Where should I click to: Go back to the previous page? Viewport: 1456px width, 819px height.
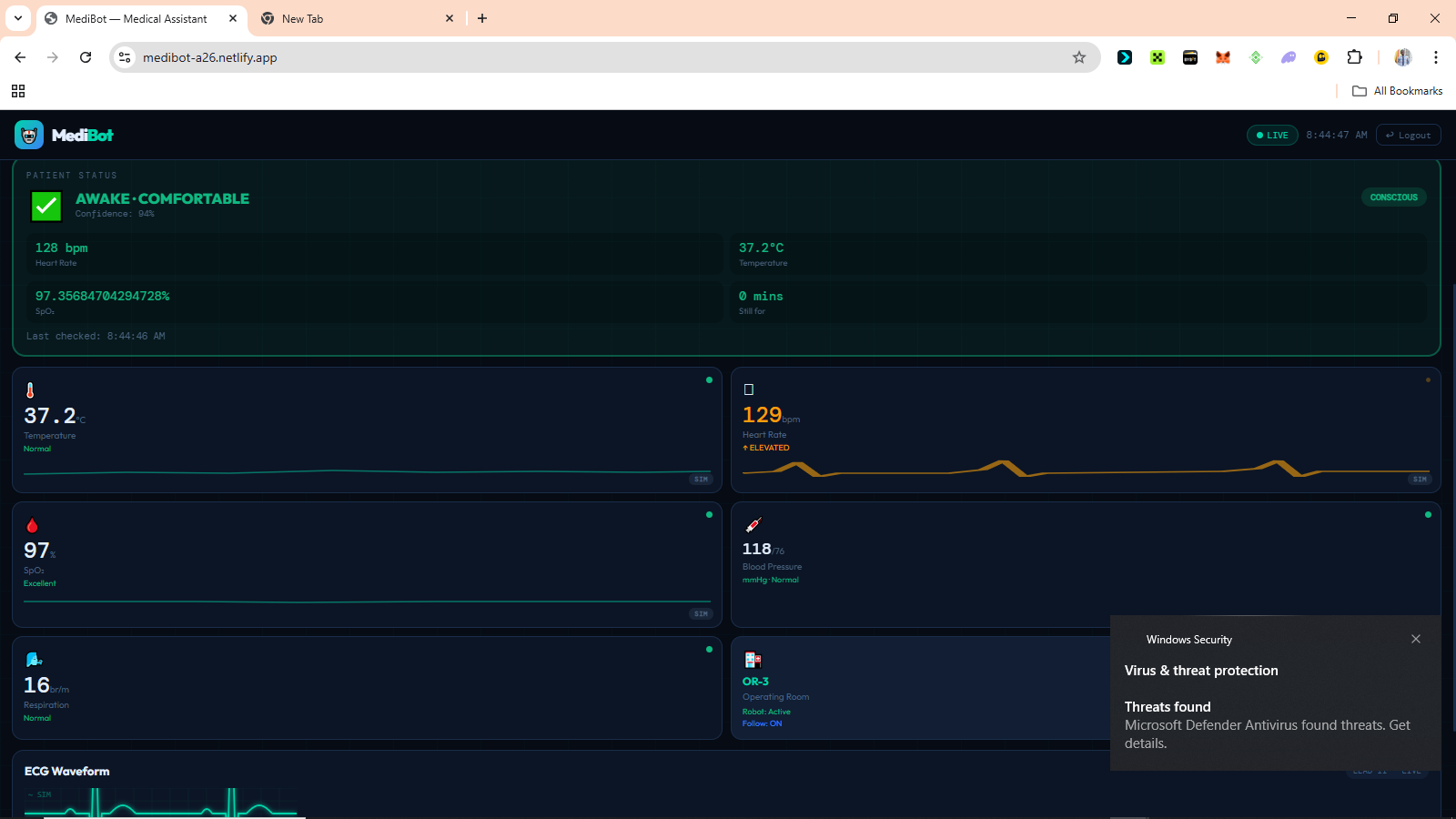click(x=20, y=57)
